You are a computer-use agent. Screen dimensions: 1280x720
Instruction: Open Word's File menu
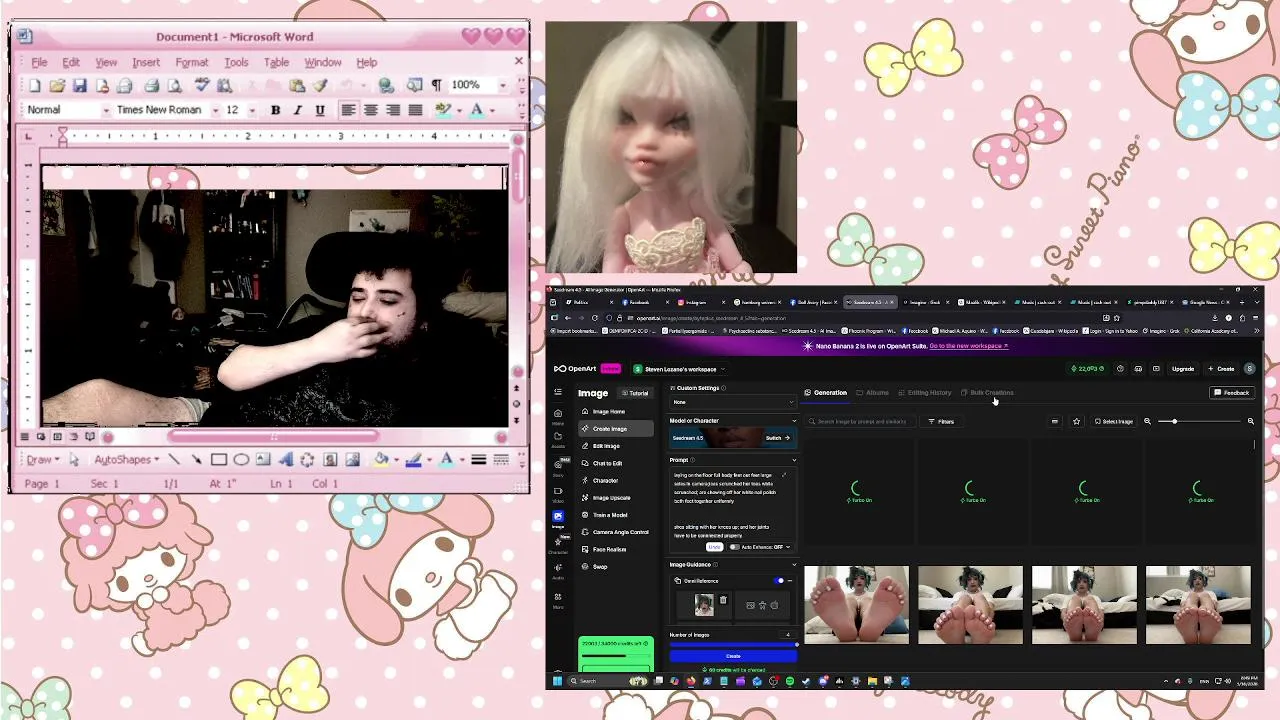(x=39, y=62)
